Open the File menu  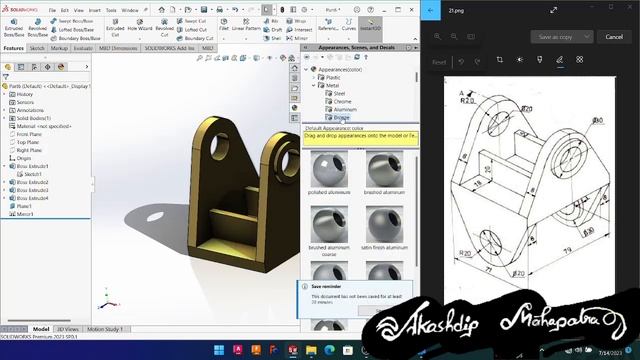point(52,10)
